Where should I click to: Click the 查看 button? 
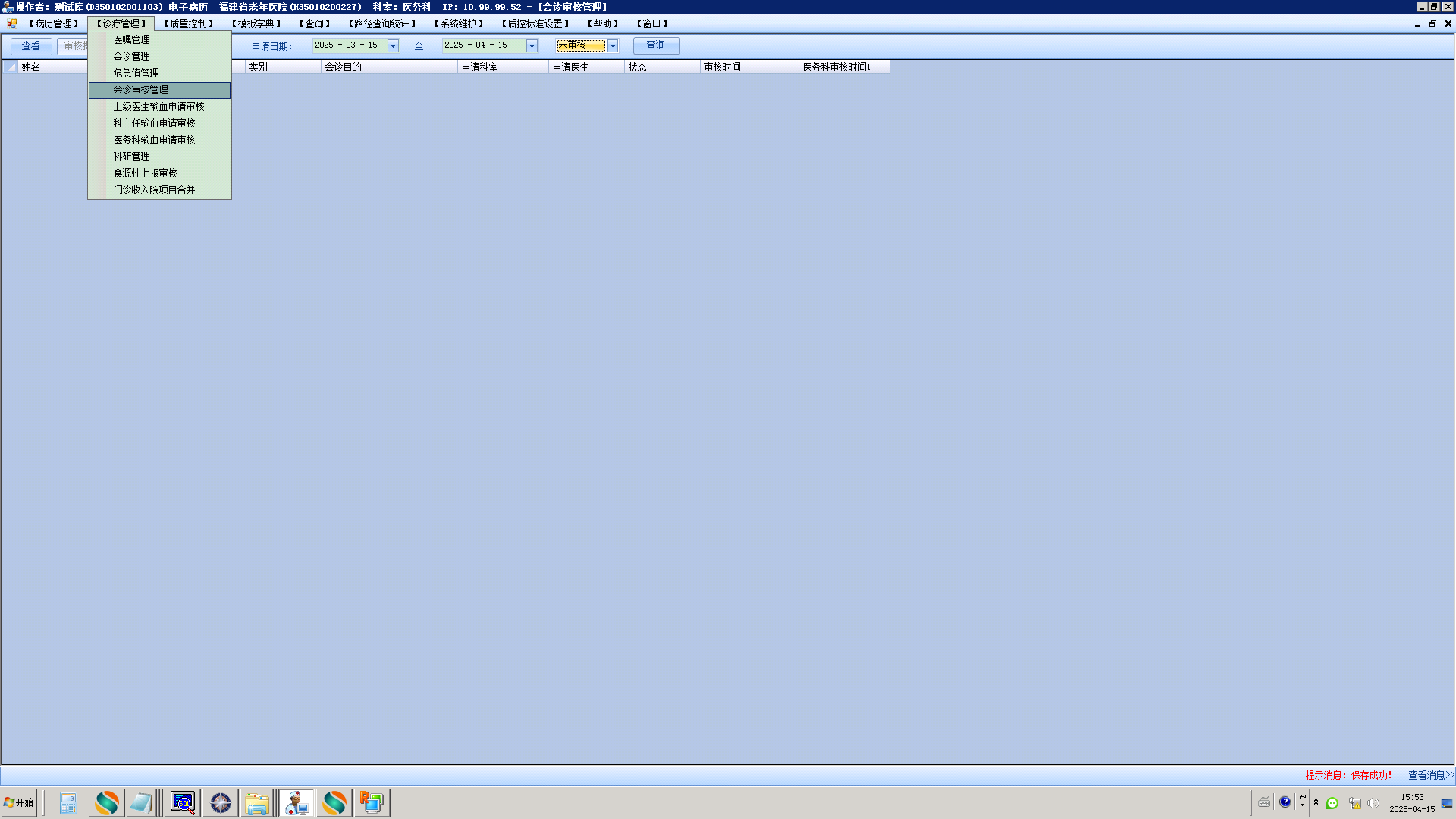pyautogui.click(x=31, y=46)
